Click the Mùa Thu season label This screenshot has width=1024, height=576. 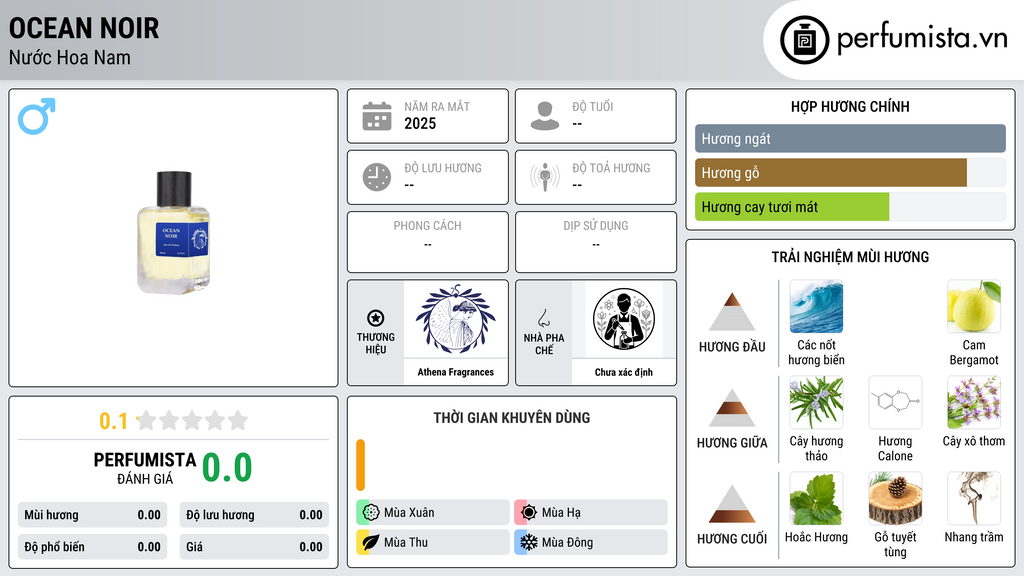pos(406,543)
